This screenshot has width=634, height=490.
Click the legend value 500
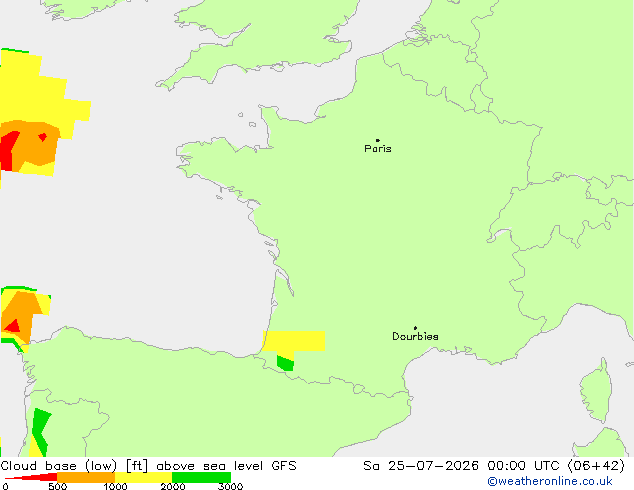(x=57, y=486)
